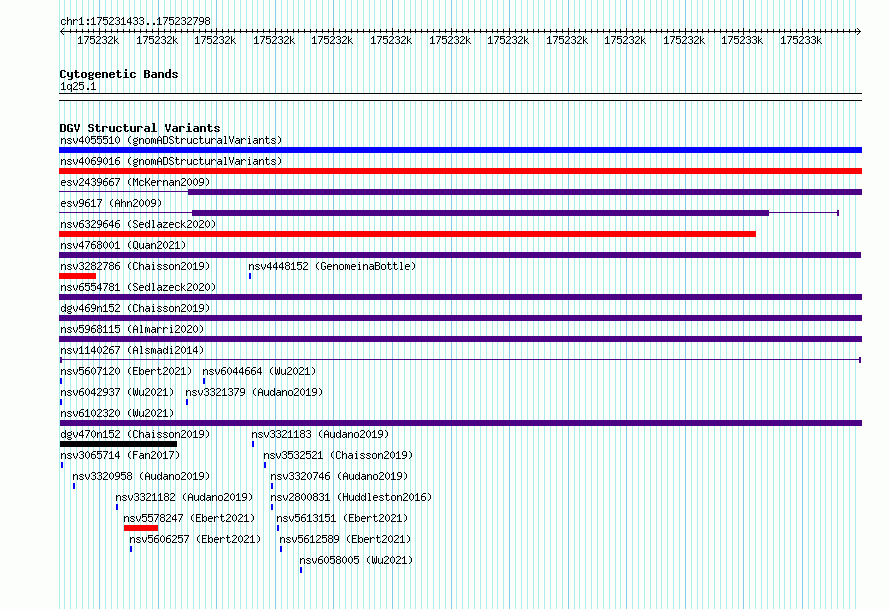Click the Cytogenetic Bands track title
Screen dimensions: 890x609
pyautogui.click(x=119, y=74)
